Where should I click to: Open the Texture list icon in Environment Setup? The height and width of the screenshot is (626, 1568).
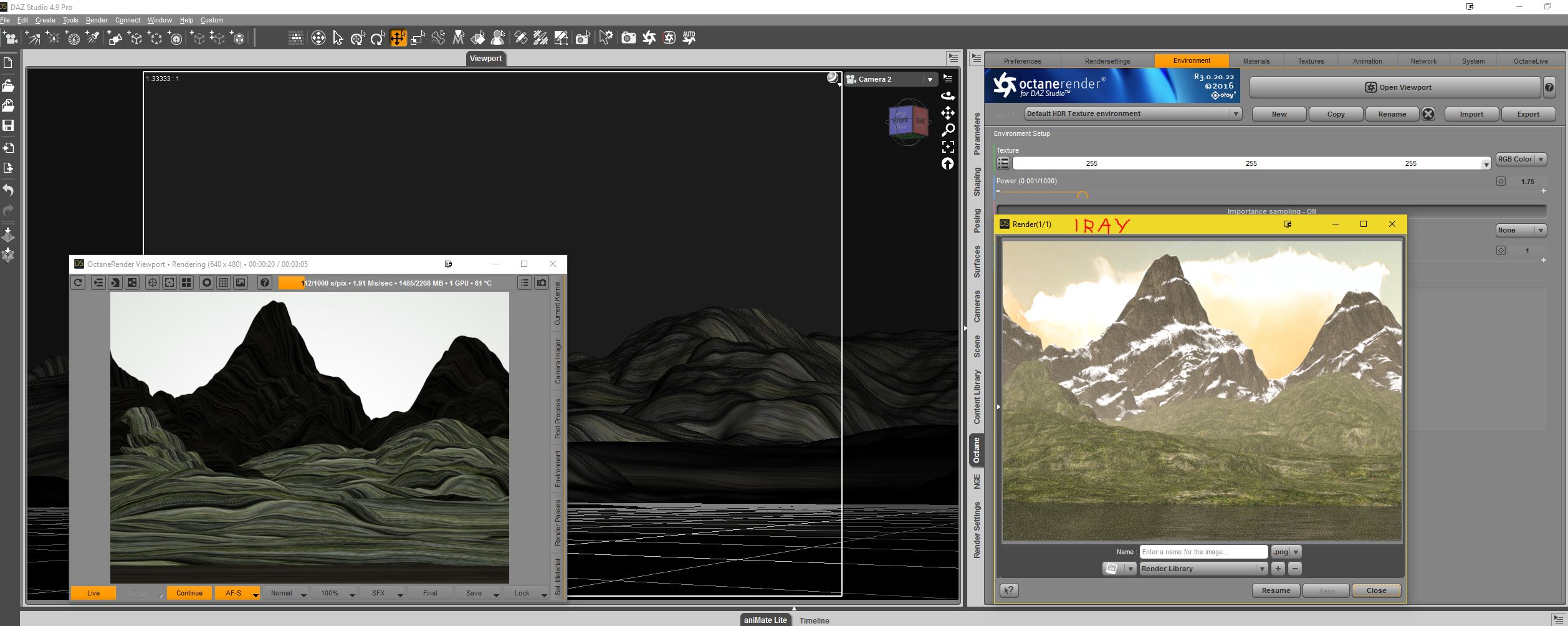point(1003,163)
